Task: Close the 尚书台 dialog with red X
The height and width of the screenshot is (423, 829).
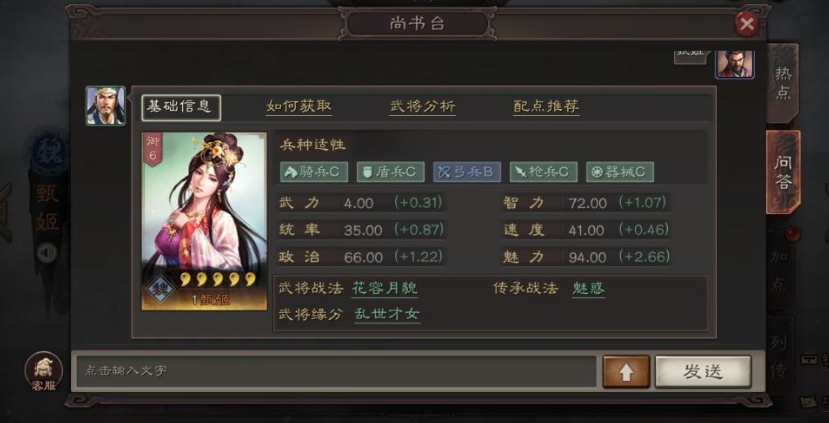Action: (747, 24)
